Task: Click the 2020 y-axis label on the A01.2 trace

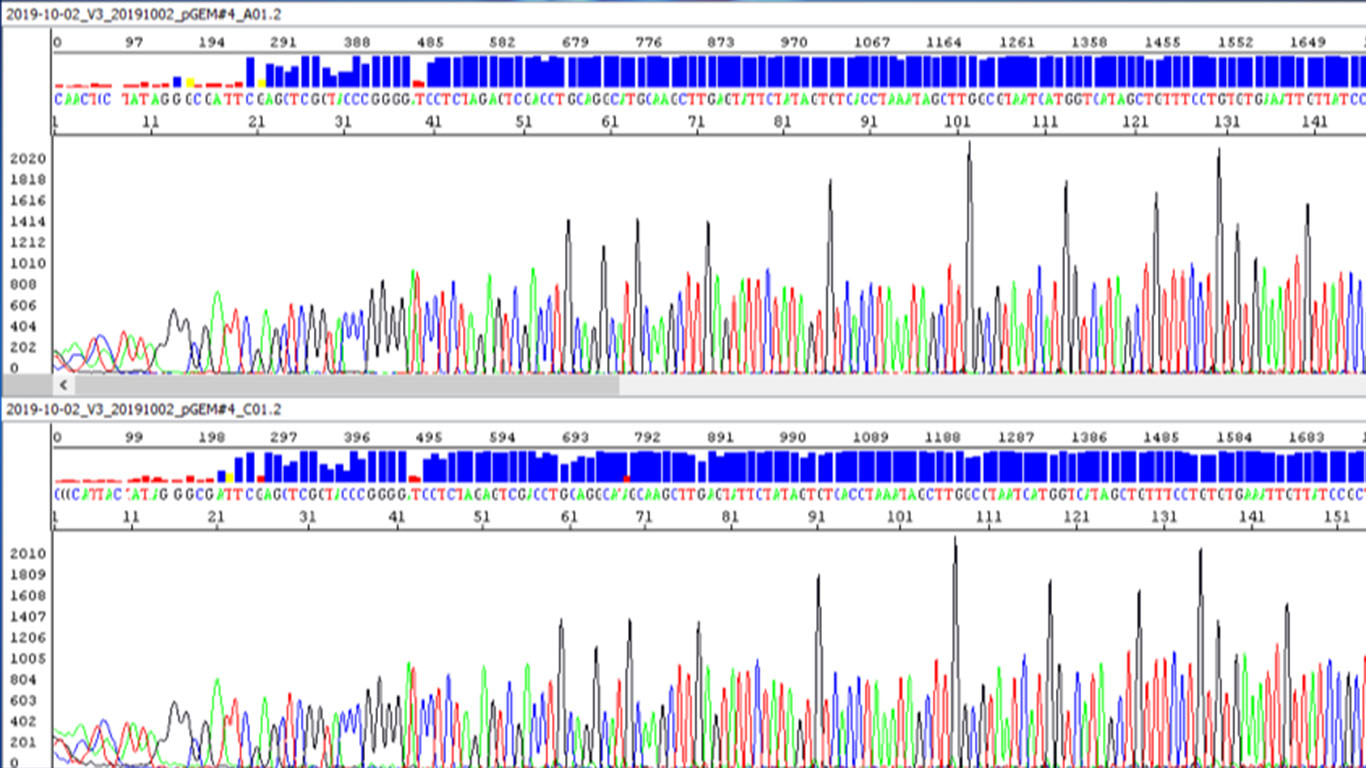Action: pos(27,159)
